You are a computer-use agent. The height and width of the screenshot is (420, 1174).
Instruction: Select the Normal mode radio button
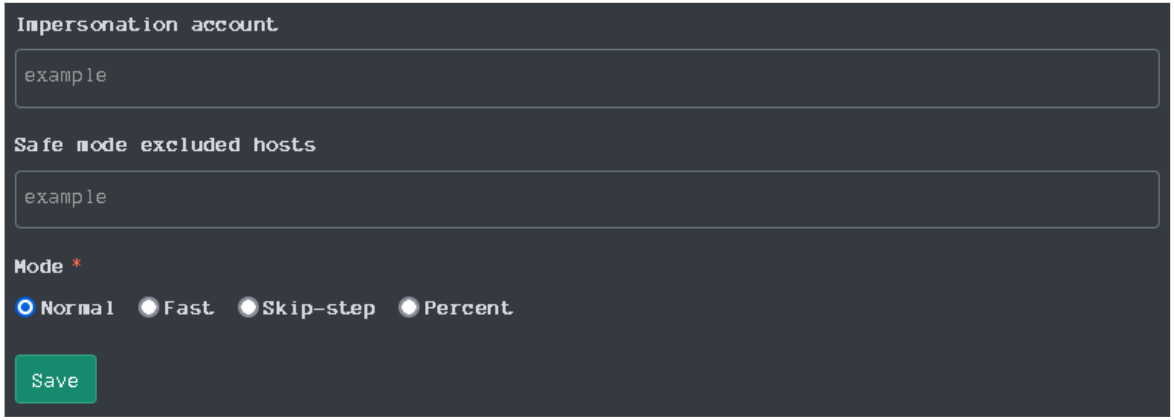(x=26, y=308)
